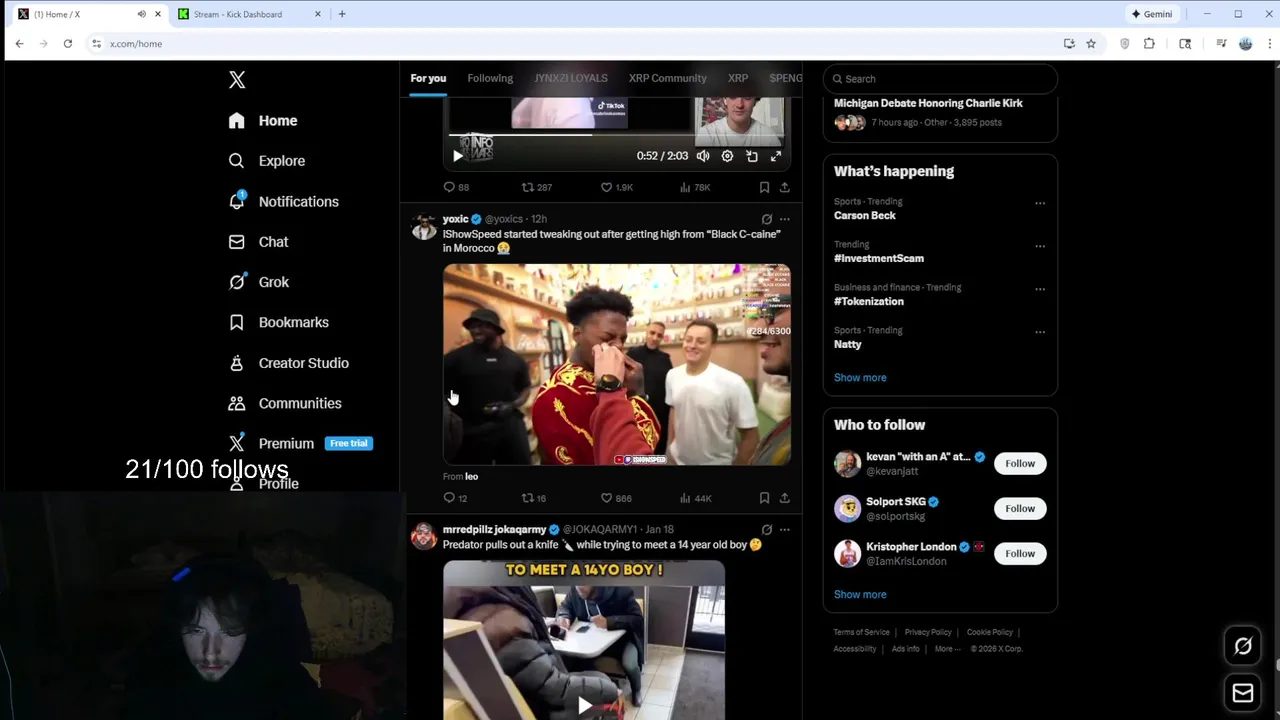Open more options for Natty trend

click(1040, 332)
